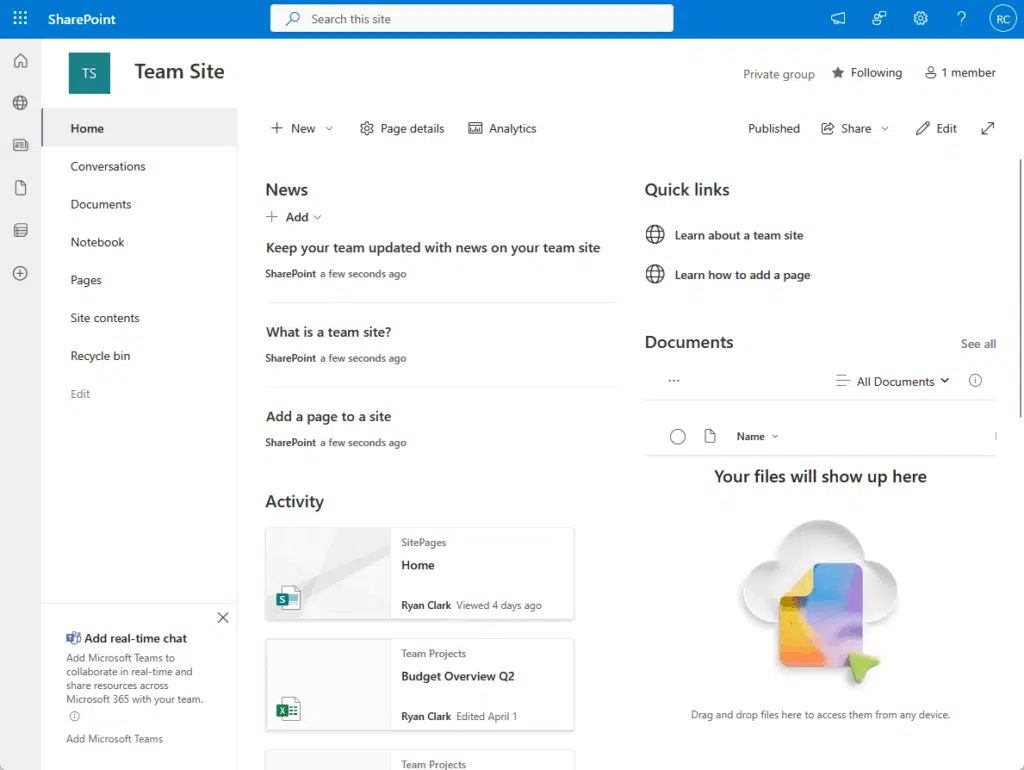This screenshot has width=1024, height=770.
Task: Open the RC account profile avatar
Action: (1003, 19)
